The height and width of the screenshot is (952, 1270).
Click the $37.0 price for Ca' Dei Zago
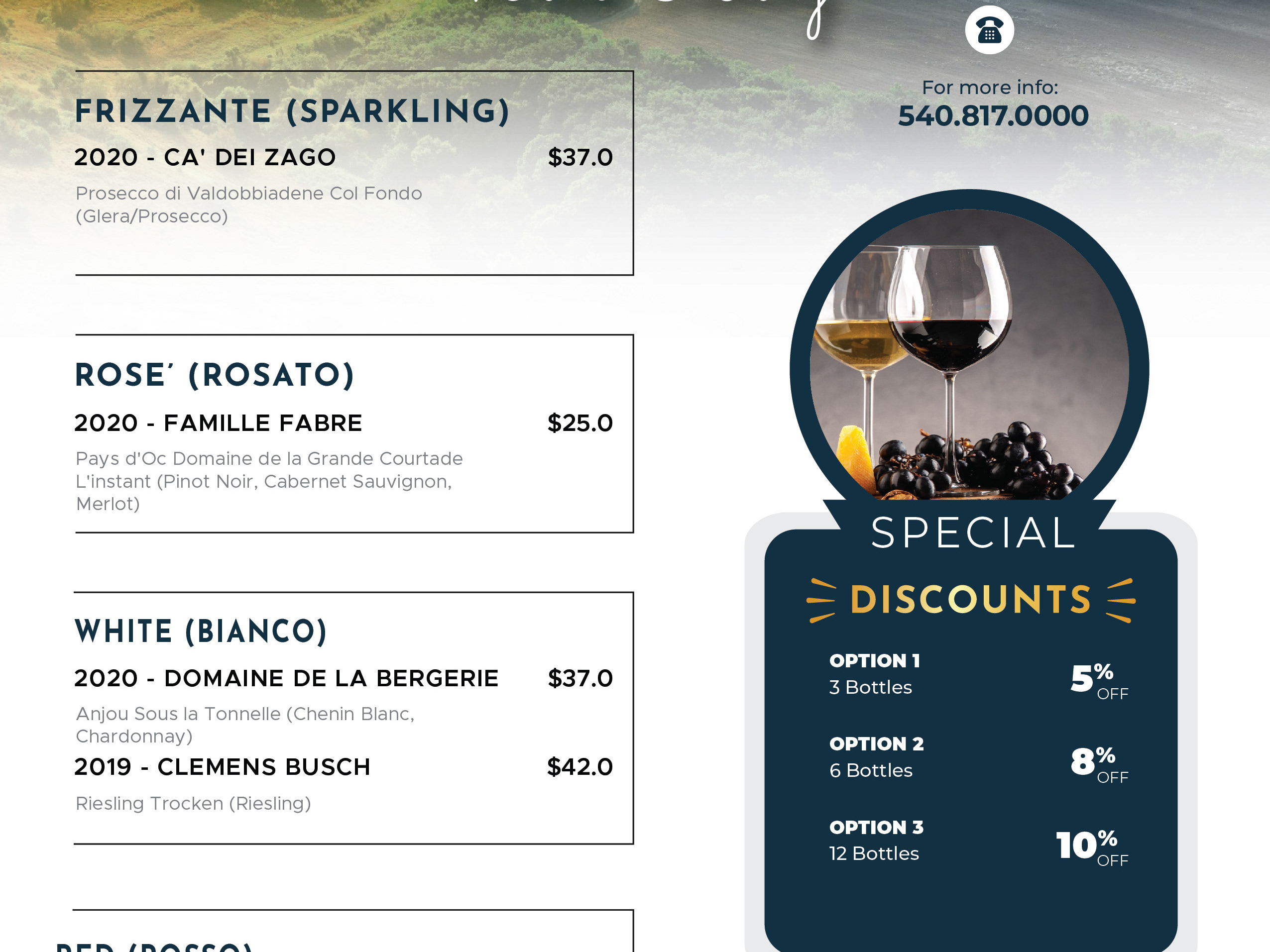click(580, 157)
